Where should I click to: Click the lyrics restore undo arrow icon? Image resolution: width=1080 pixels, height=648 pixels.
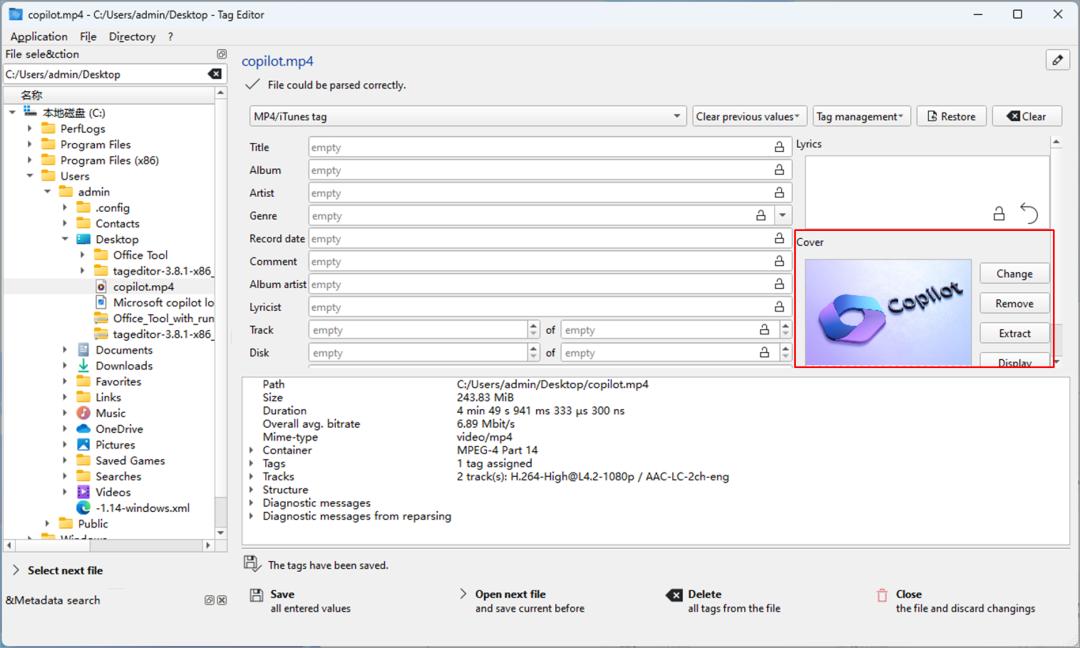tap(1029, 213)
